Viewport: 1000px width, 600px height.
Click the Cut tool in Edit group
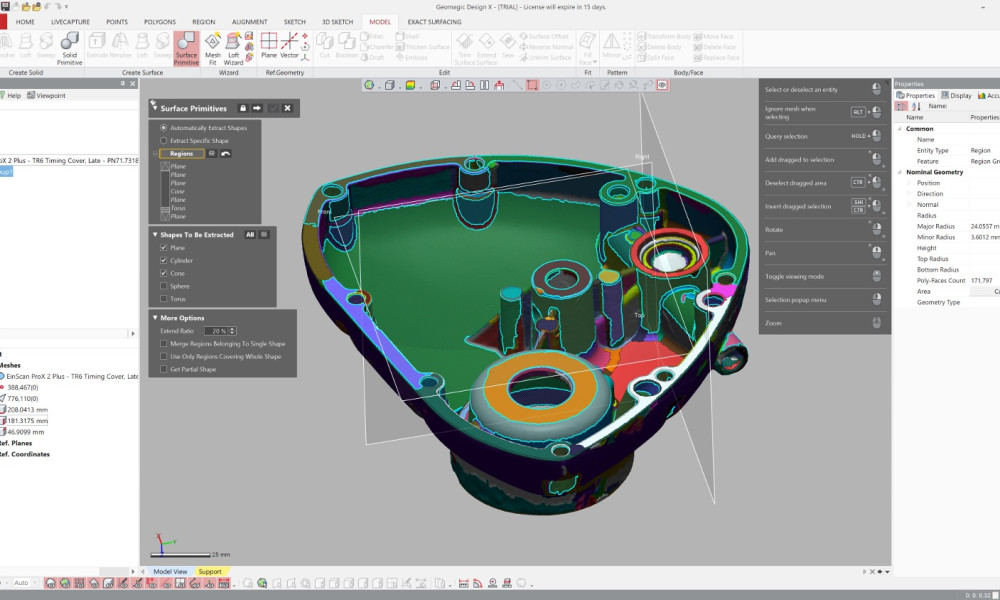(325, 46)
